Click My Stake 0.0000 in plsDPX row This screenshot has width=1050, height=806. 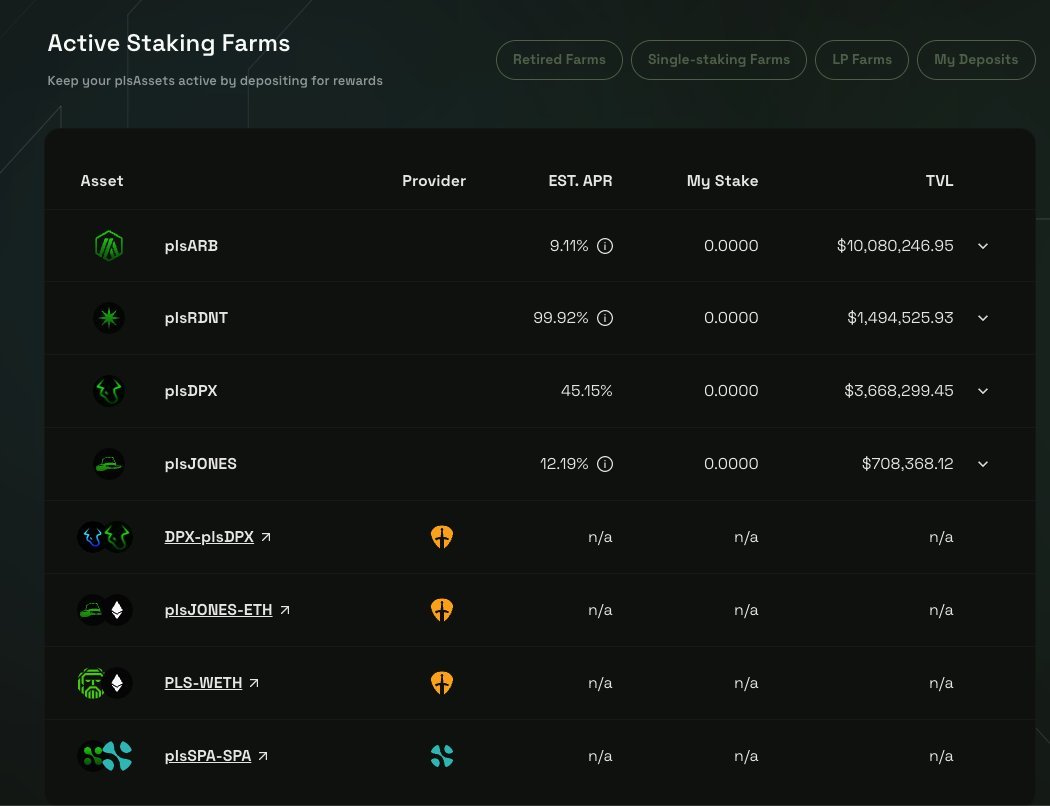(x=731, y=390)
